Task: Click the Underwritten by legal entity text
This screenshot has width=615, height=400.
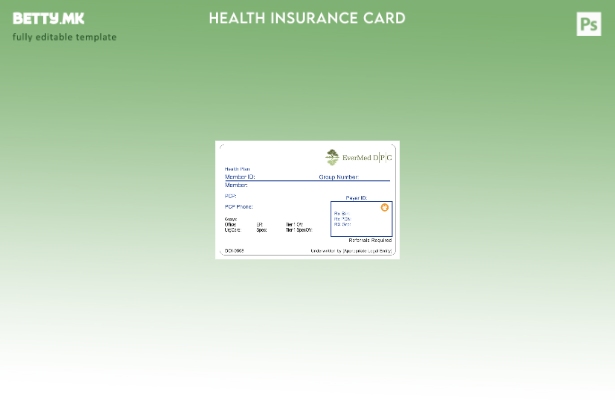Action: tap(351, 251)
